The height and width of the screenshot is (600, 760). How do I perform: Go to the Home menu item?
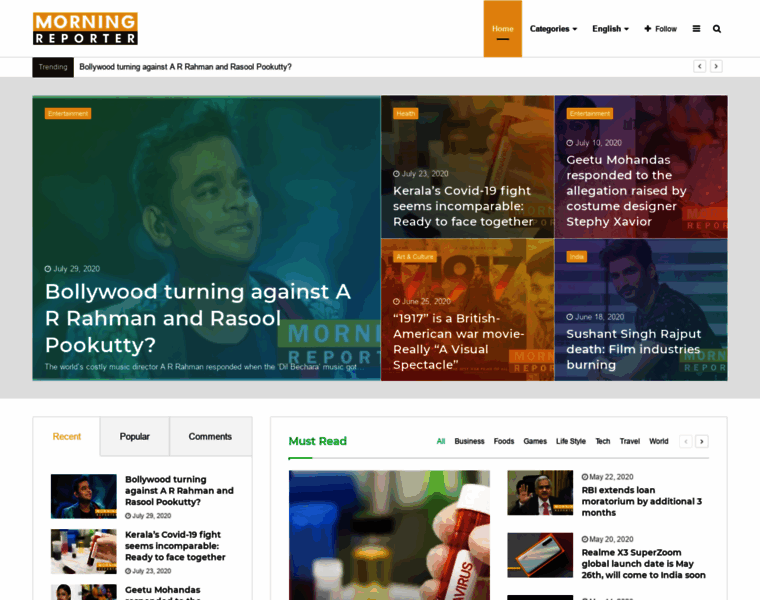click(503, 29)
